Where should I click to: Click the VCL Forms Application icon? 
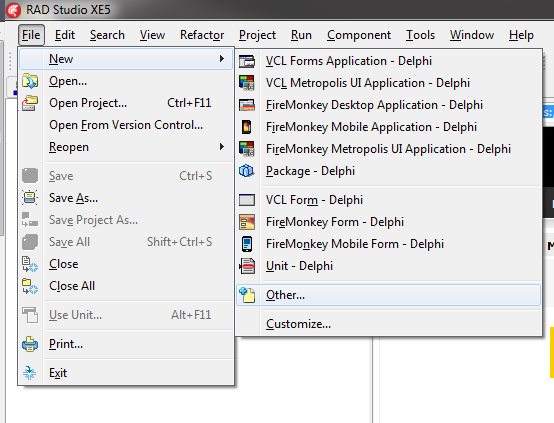point(247,61)
